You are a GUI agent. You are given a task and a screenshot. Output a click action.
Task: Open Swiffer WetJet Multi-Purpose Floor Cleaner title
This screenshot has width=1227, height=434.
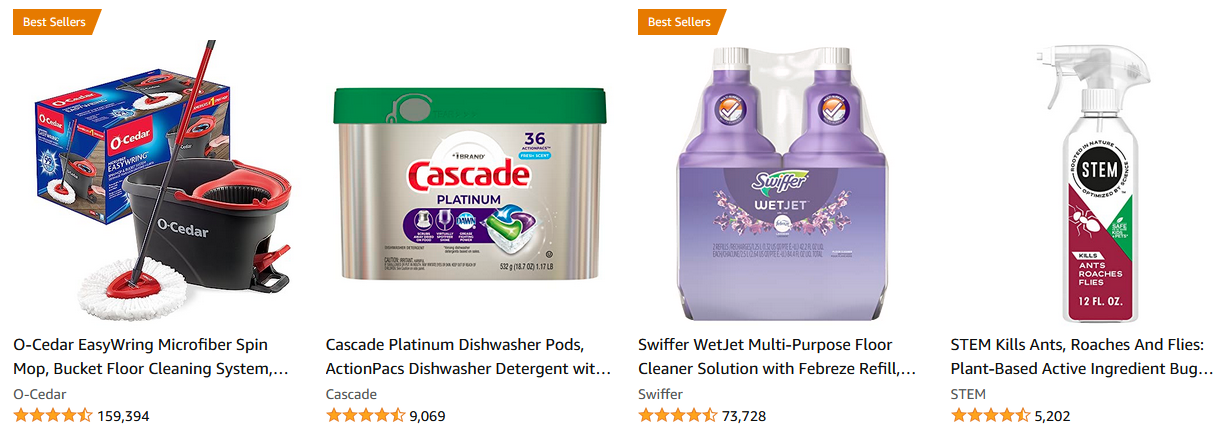tap(776, 356)
